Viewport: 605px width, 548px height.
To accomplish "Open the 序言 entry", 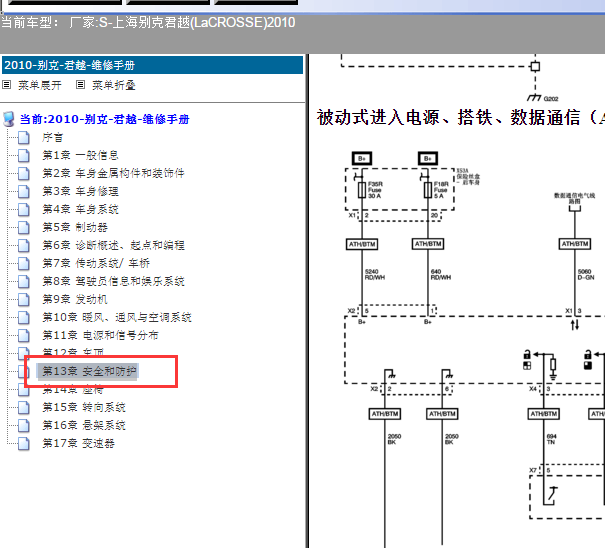I will pos(52,137).
